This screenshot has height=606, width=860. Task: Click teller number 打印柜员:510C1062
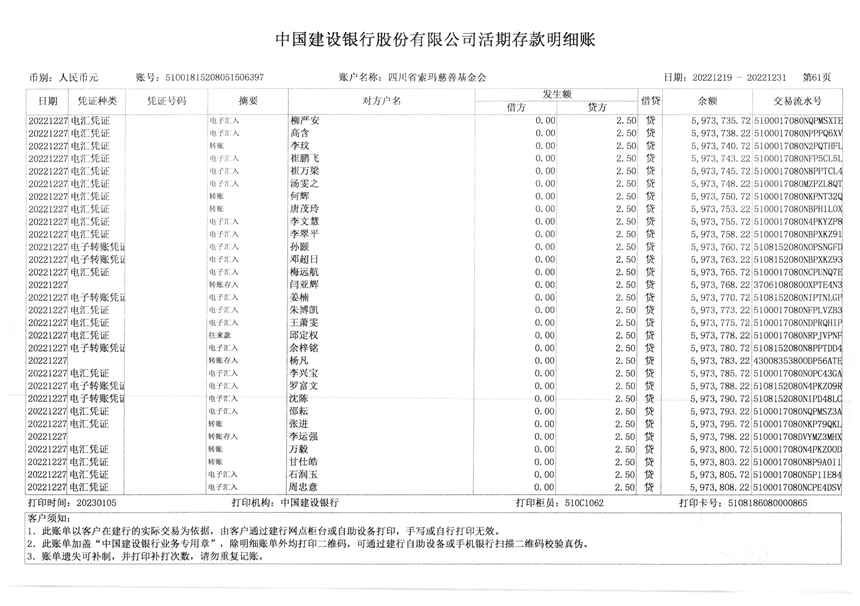[x=559, y=502]
